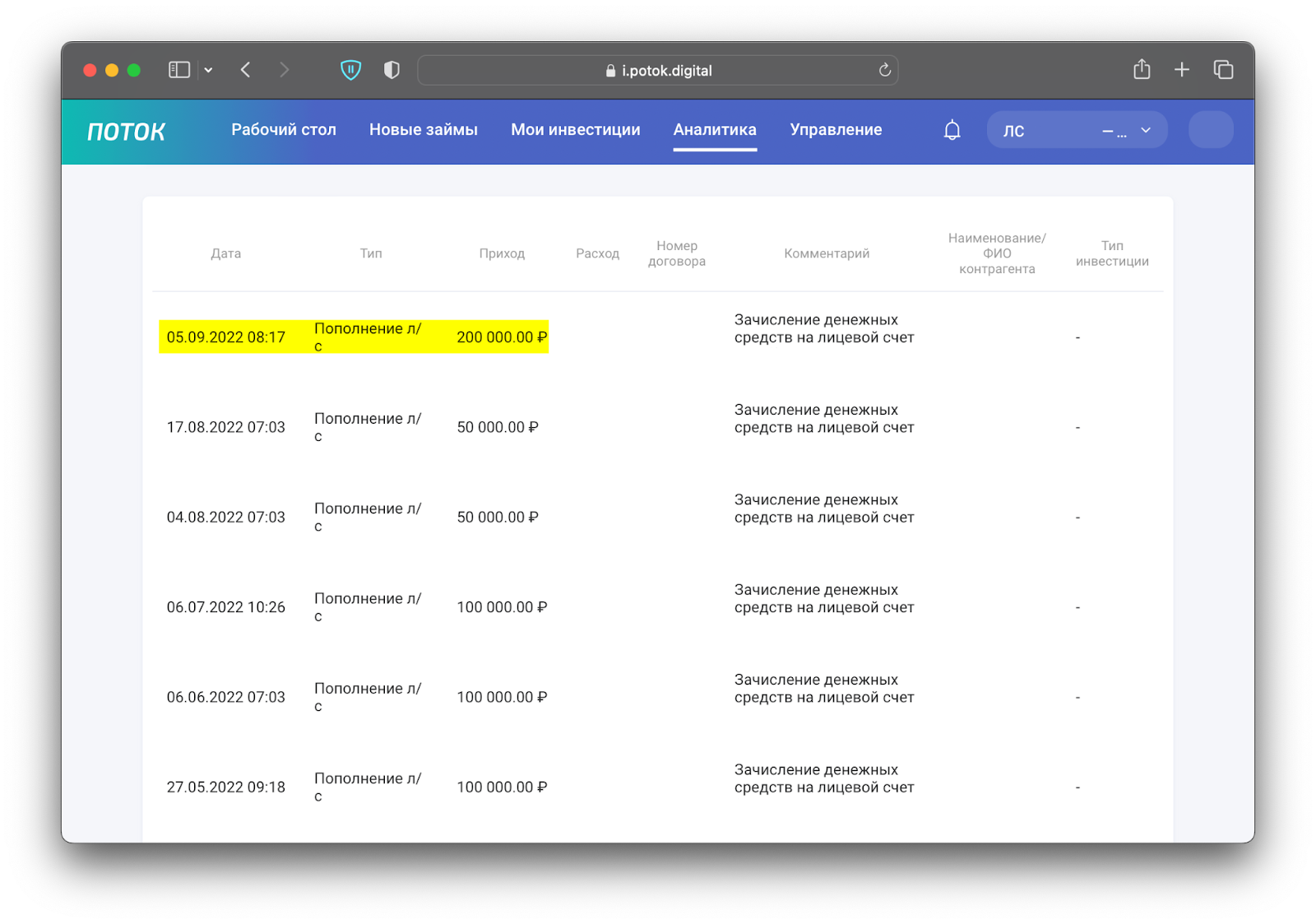Image resolution: width=1316 pixels, height=924 pixels.
Task: Click the Наименование/ФИО контрагента header
Action: coord(997,253)
